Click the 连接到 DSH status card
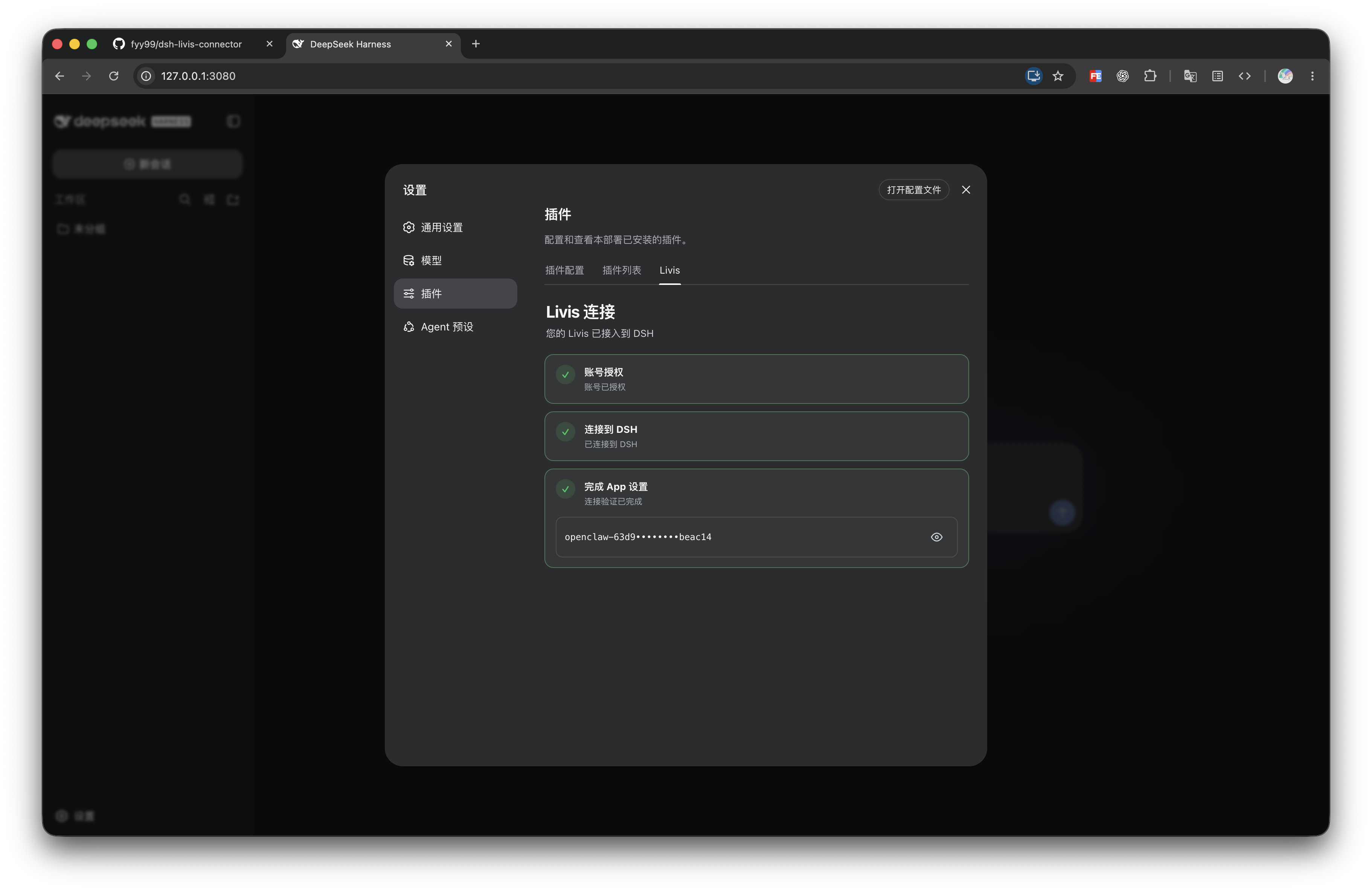Image resolution: width=1372 pixels, height=892 pixels. (x=756, y=436)
